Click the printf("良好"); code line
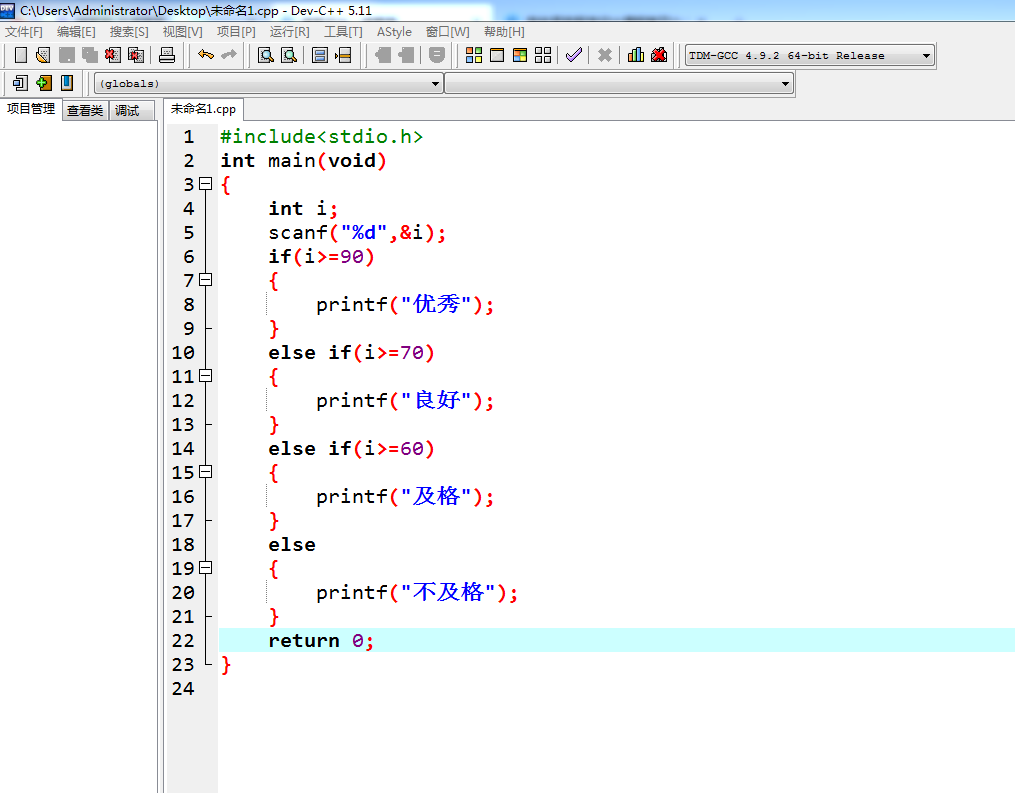Viewport: 1015px width, 793px height. tap(405, 400)
